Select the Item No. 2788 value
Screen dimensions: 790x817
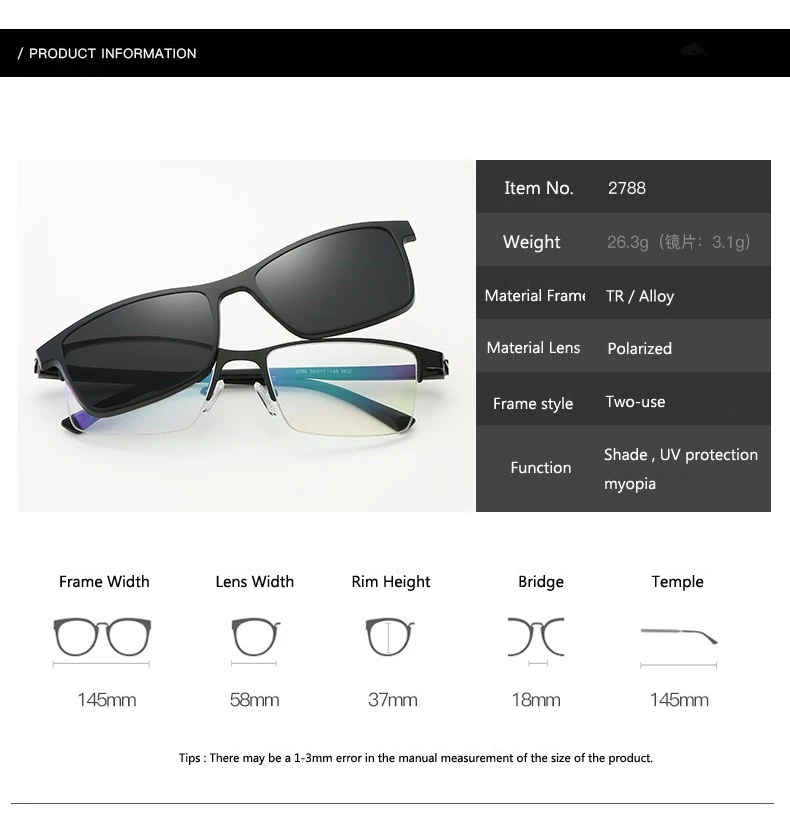[626, 188]
